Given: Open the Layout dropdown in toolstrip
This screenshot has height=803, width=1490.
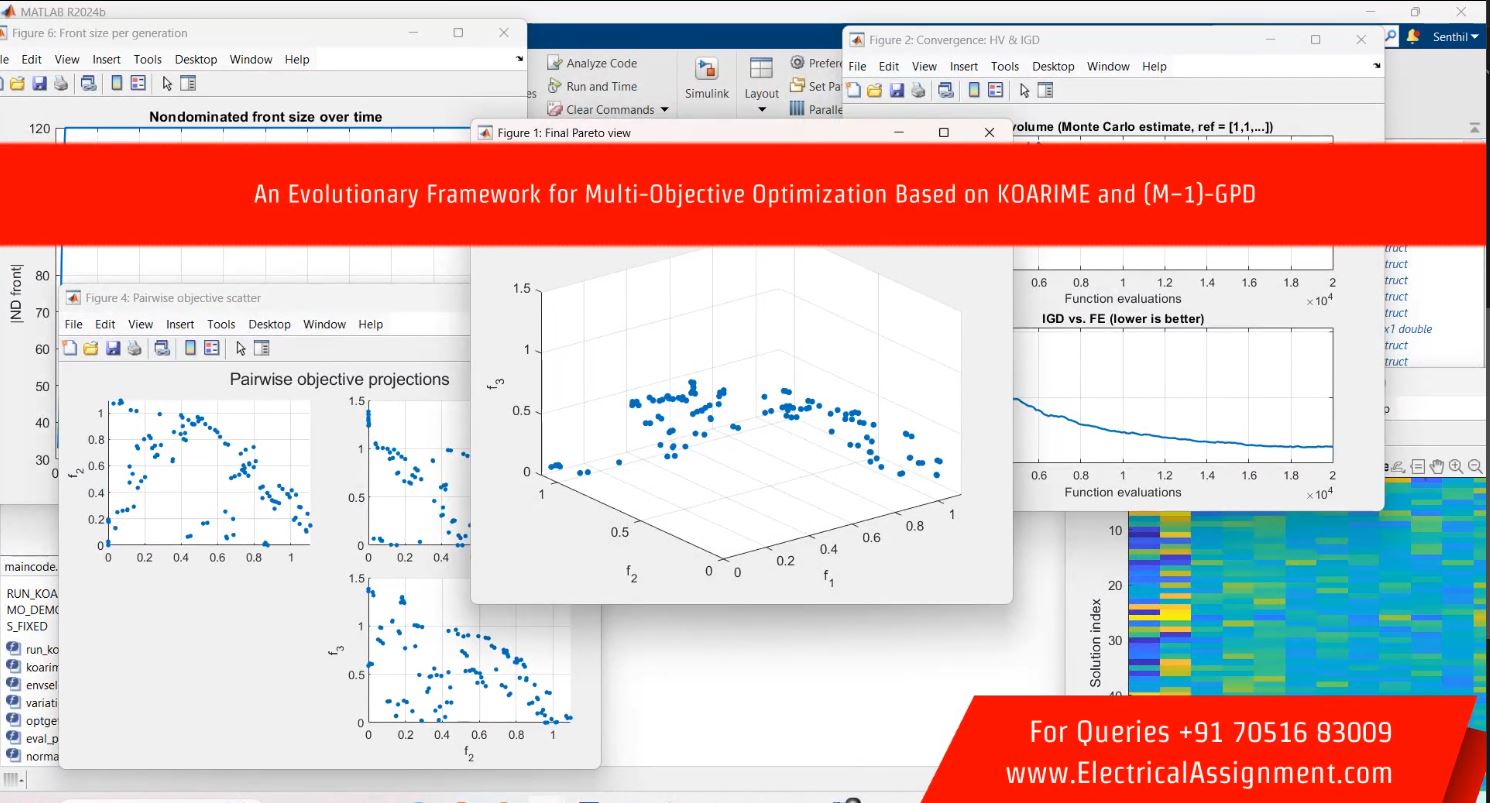Looking at the screenshot, I should pyautogui.click(x=761, y=108).
